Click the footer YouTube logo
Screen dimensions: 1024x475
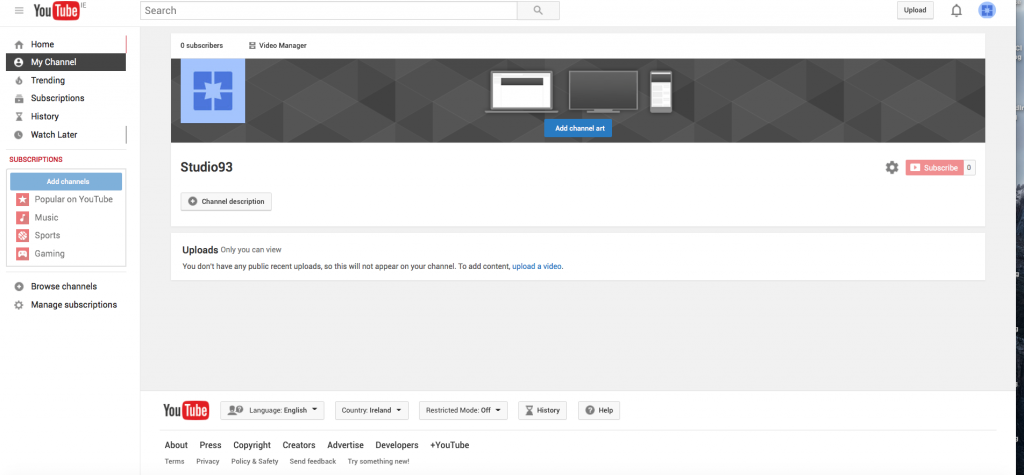[186, 410]
